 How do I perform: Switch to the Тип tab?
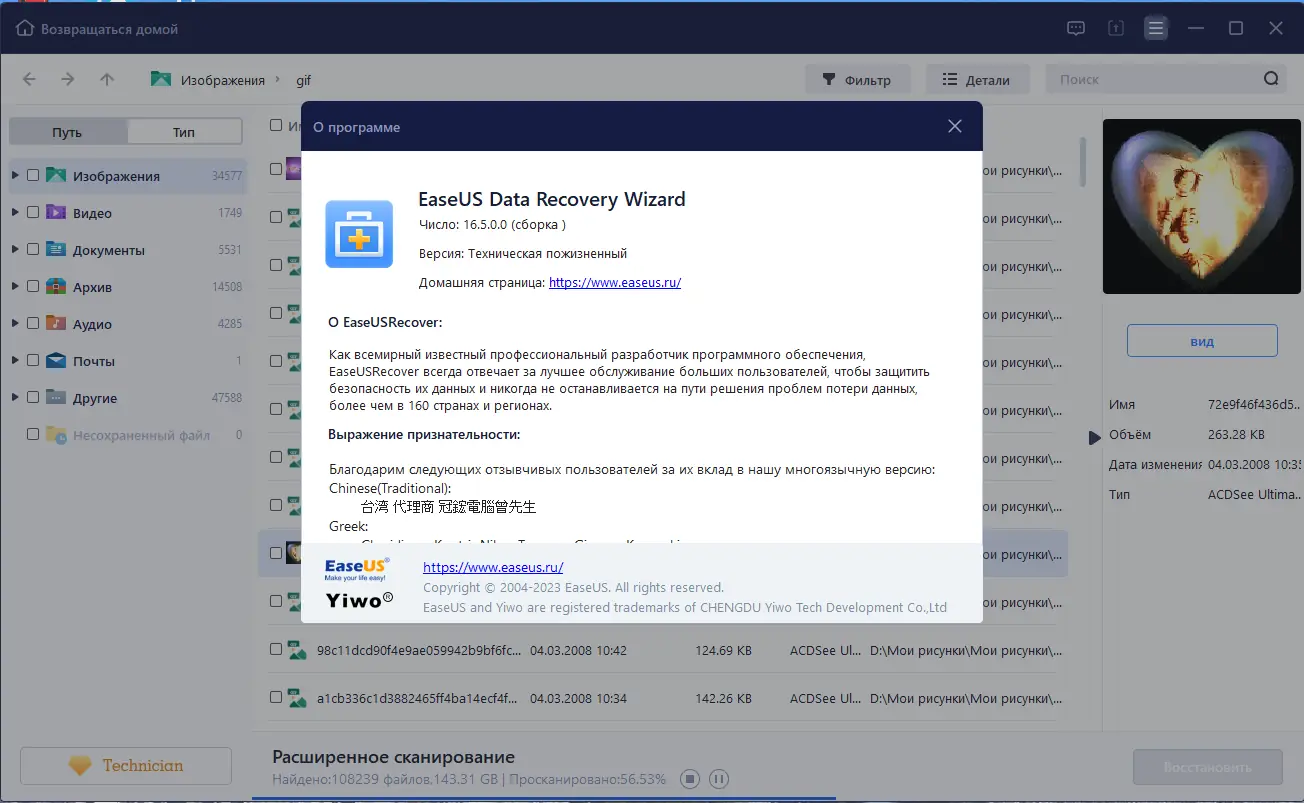(x=184, y=130)
